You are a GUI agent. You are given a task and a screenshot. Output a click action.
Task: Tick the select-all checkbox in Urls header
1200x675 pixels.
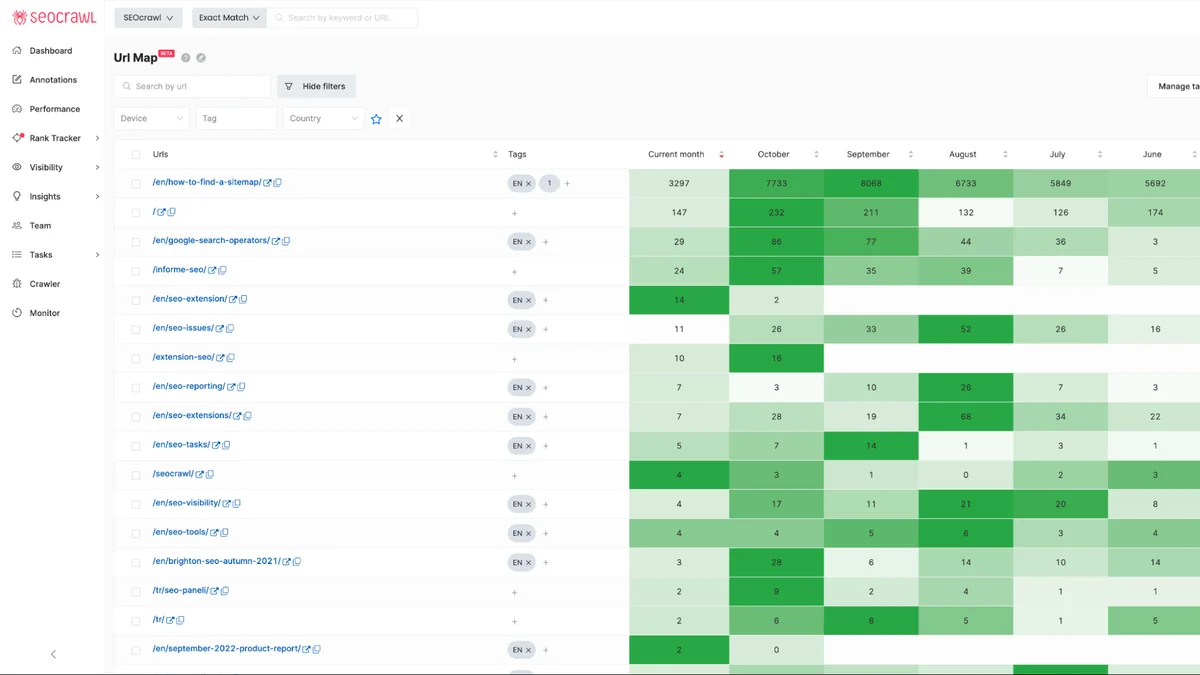click(x=136, y=155)
